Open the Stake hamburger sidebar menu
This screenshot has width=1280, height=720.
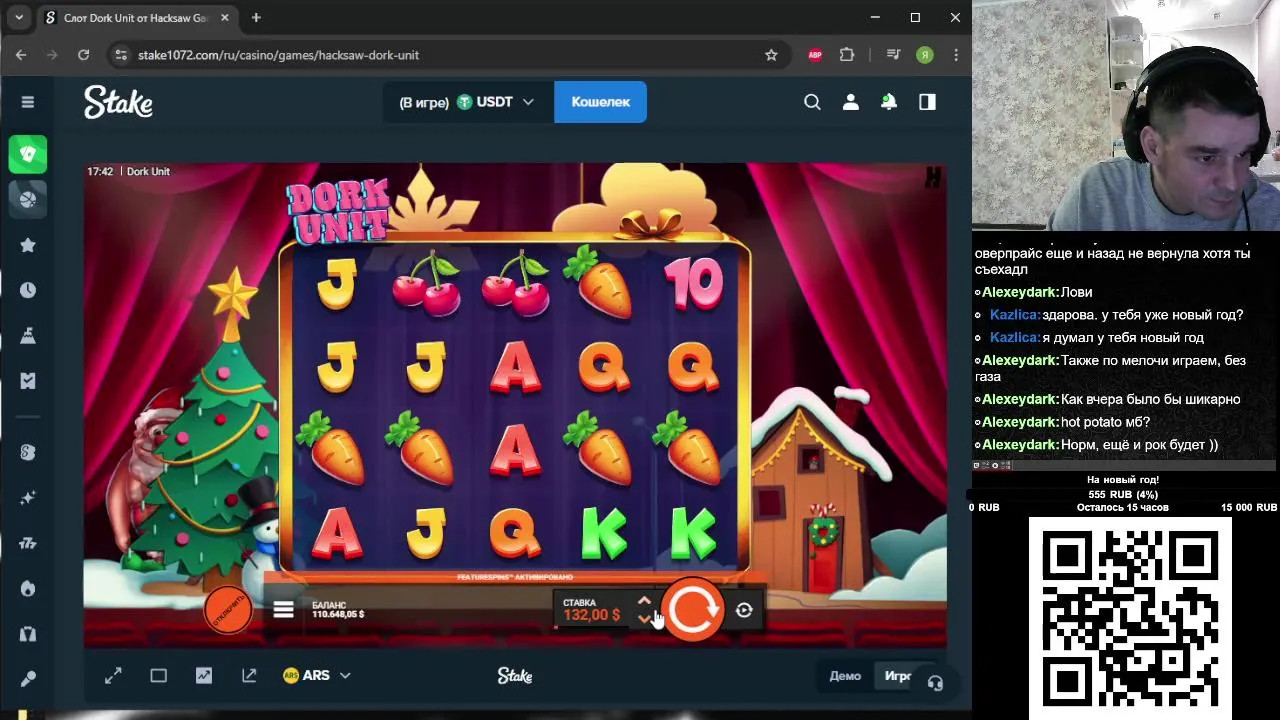pos(28,102)
